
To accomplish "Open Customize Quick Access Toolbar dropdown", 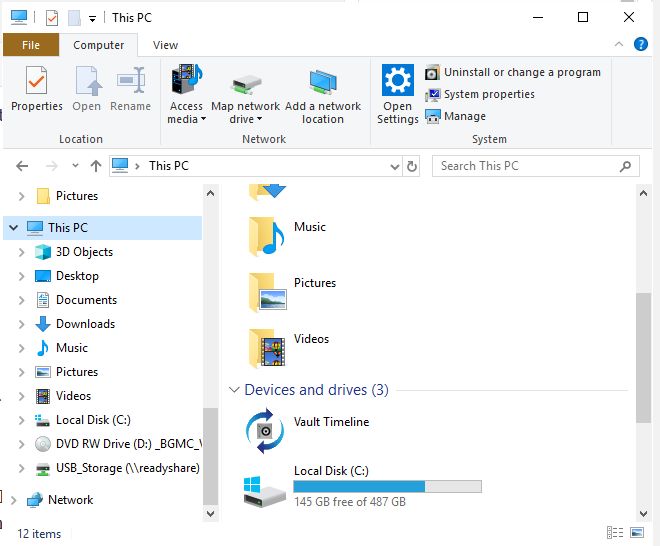I will point(92,19).
